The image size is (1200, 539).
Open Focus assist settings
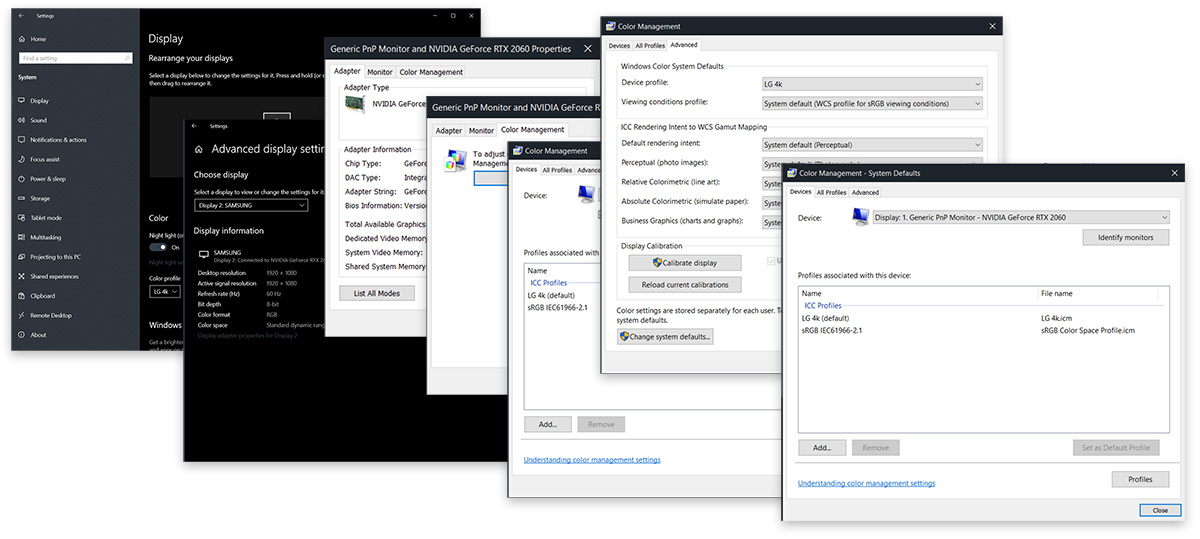coord(45,159)
